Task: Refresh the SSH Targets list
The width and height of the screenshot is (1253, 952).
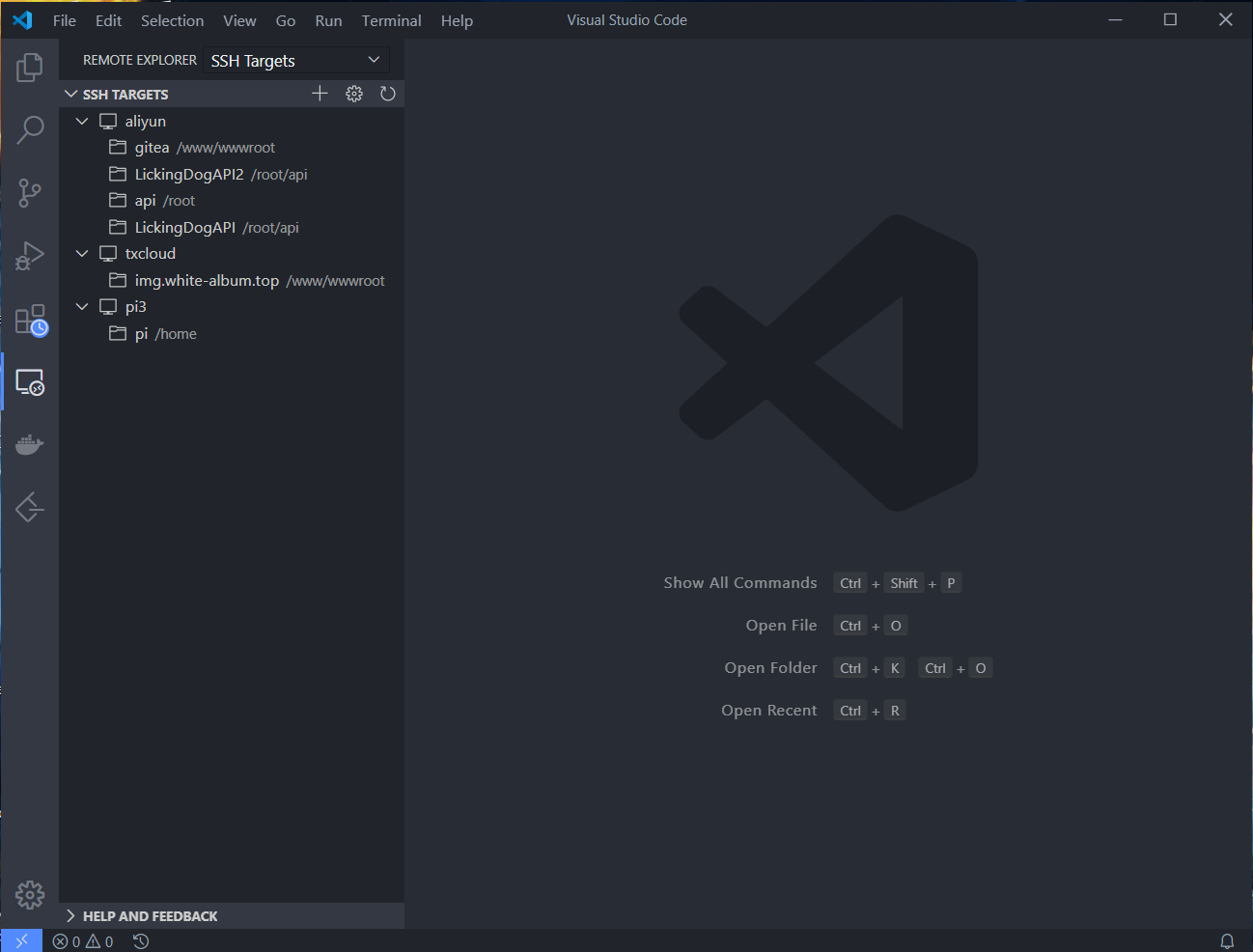Action: (388, 94)
